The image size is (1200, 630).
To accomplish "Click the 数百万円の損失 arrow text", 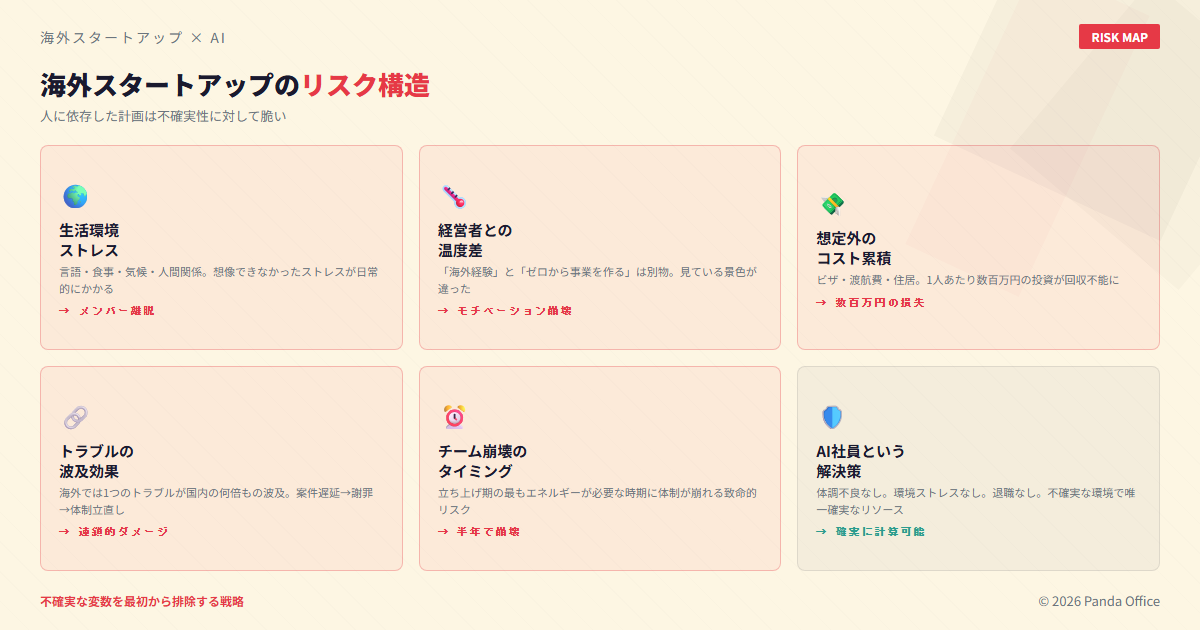I will (x=871, y=303).
